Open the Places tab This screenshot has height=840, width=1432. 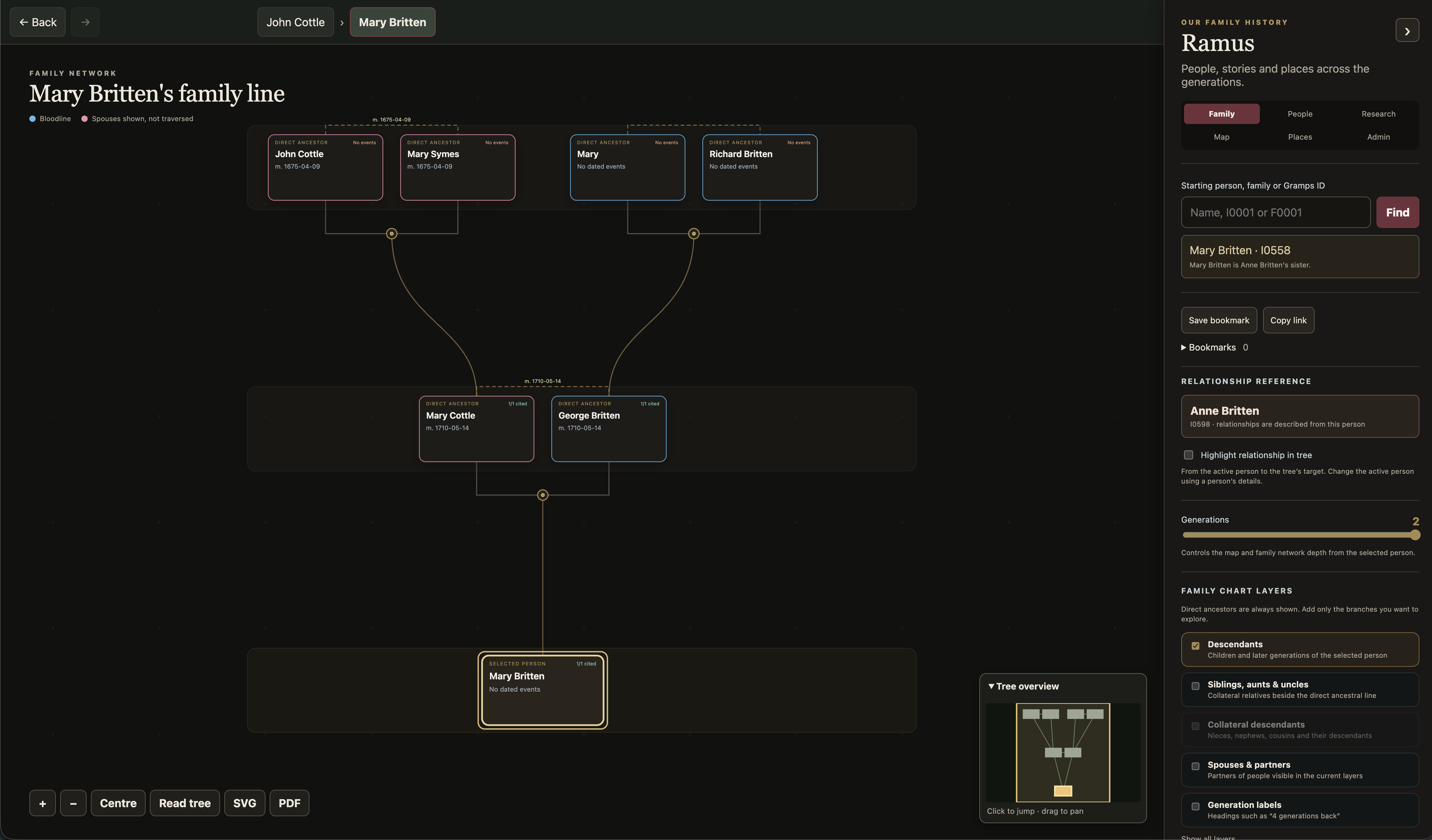point(1300,137)
